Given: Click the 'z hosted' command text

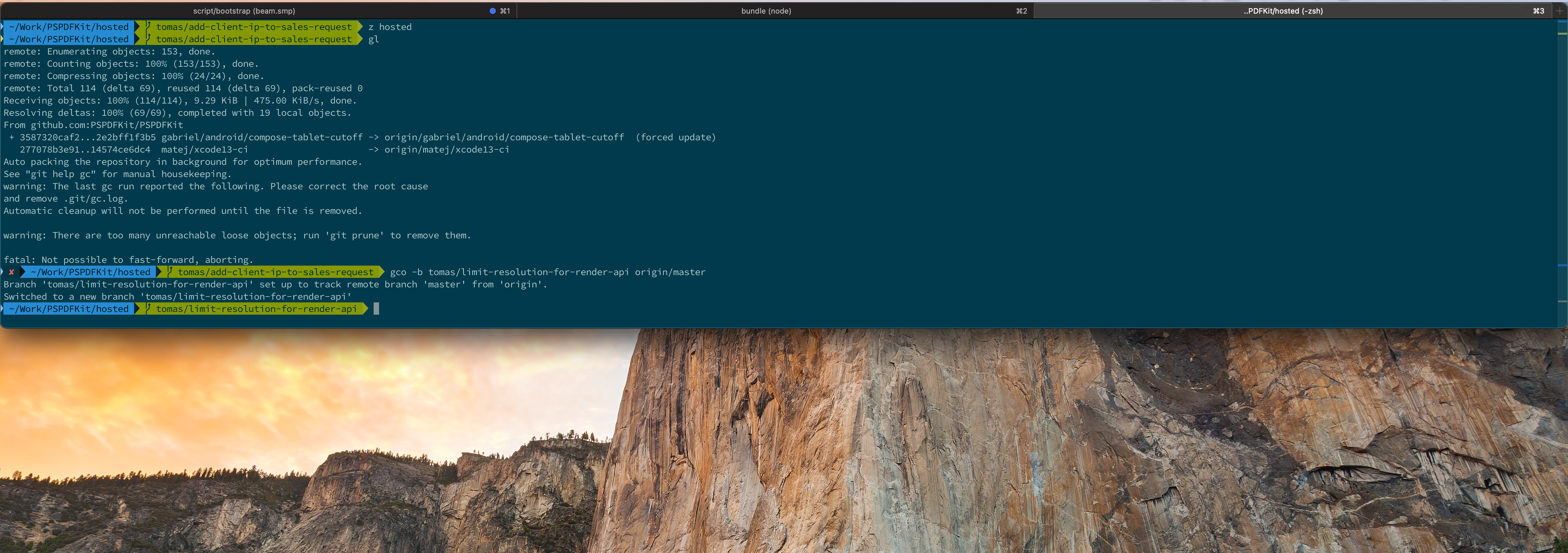Looking at the screenshot, I should 390,27.
